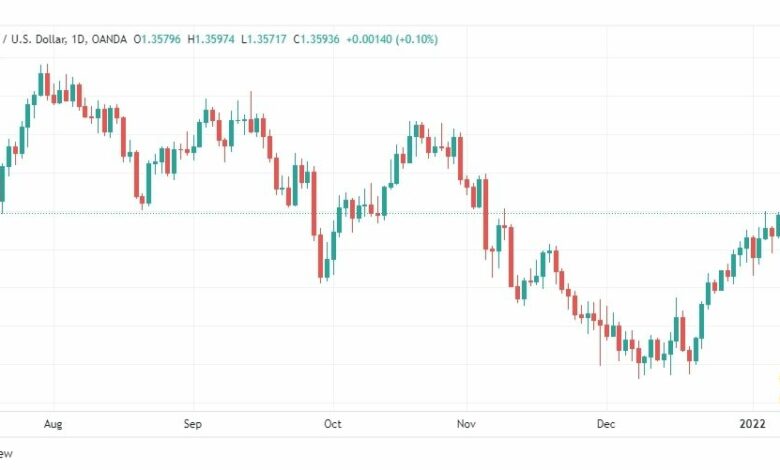Select the Close value 1.35936 in the legend
The image size is (780, 470).
pyautogui.click(x=319, y=39)
